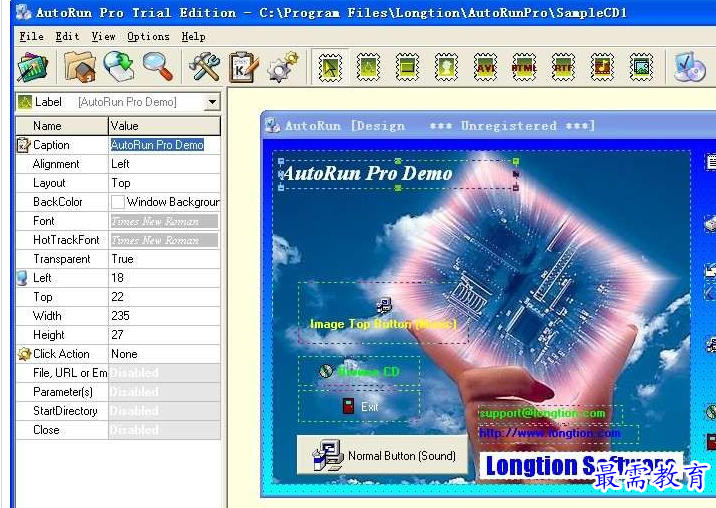Click the Top value 22
716x508 pixels.
[x=164, y=297]
